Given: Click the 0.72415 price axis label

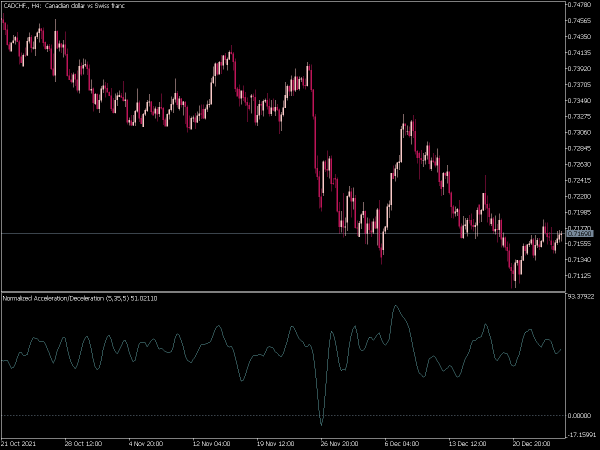Looking at the screenshot, I should tap(580, 180).
